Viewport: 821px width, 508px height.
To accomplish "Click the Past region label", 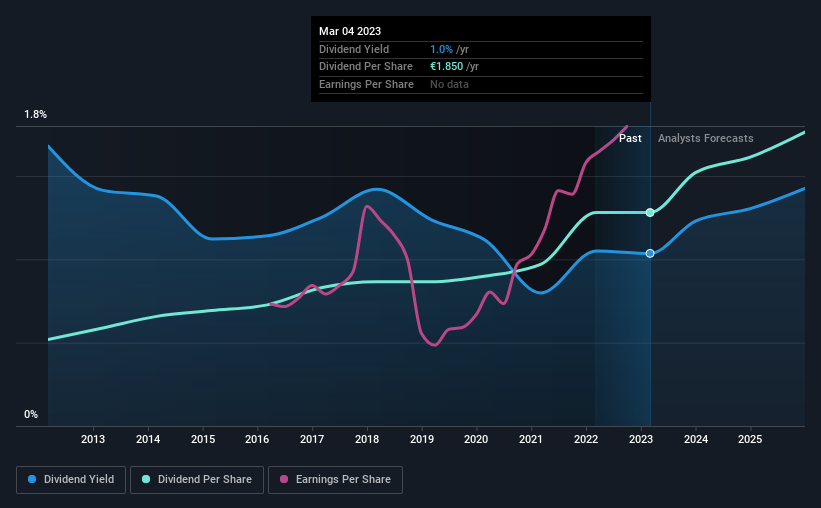I will point(630,138).
